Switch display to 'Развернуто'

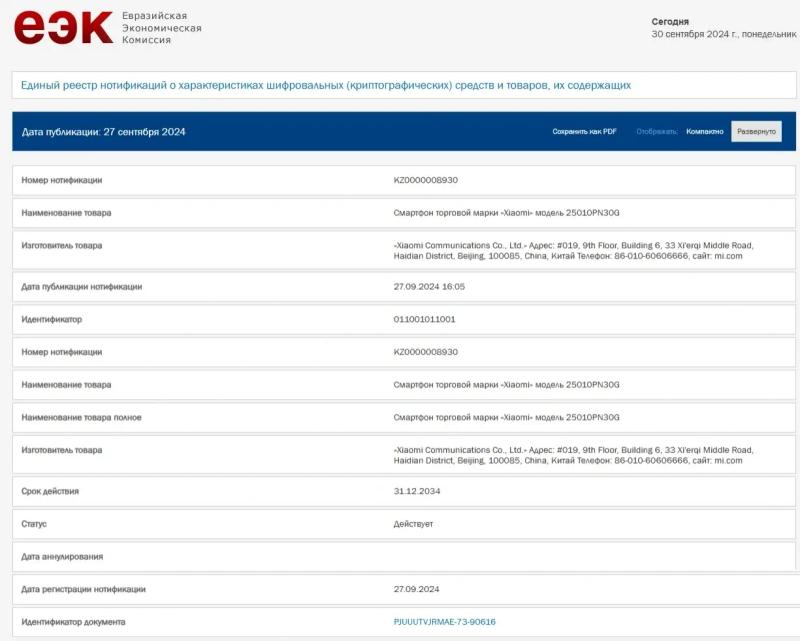click(756, 132)
